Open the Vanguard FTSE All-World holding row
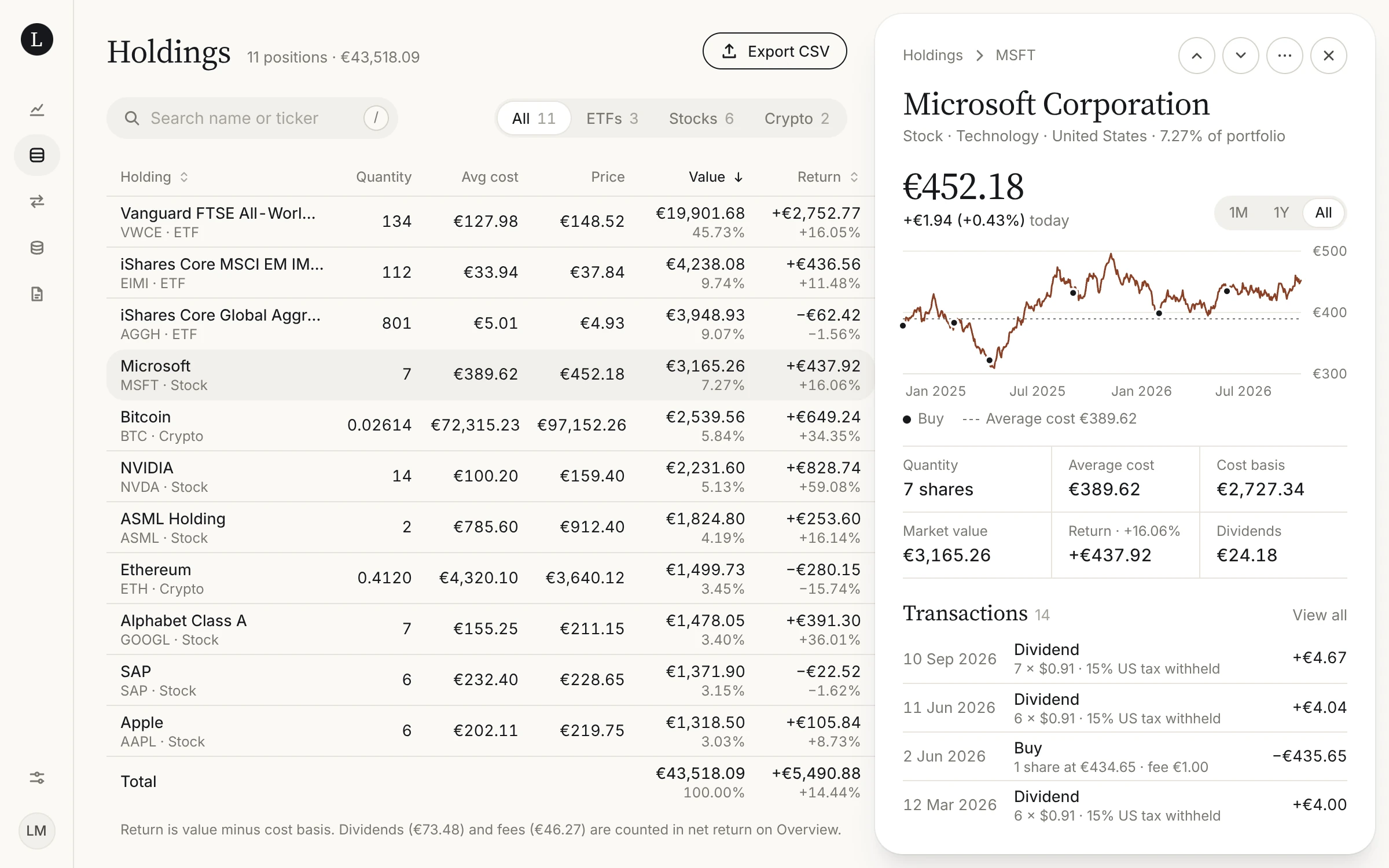 (x=490, y=222)
